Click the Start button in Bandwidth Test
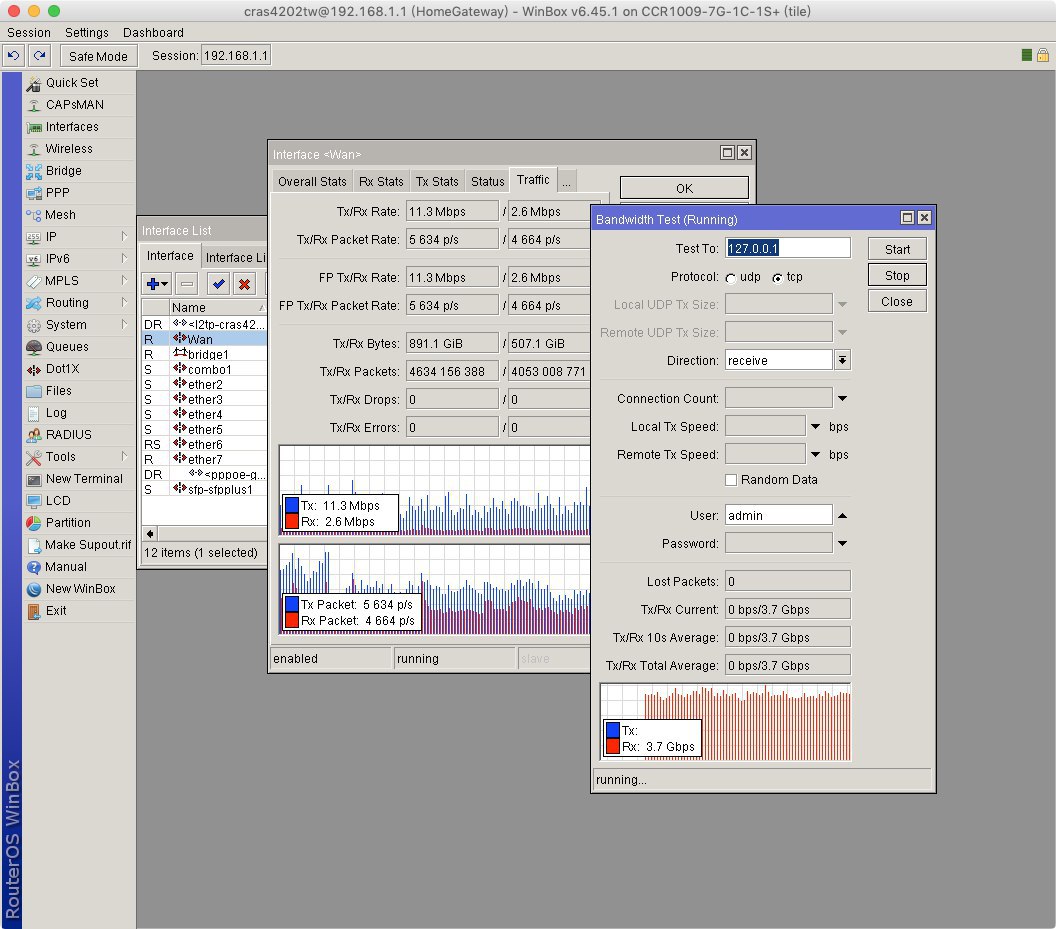The height and width of the screenshot is (929, 1056). pyautogui.click(x=897, y=249)
